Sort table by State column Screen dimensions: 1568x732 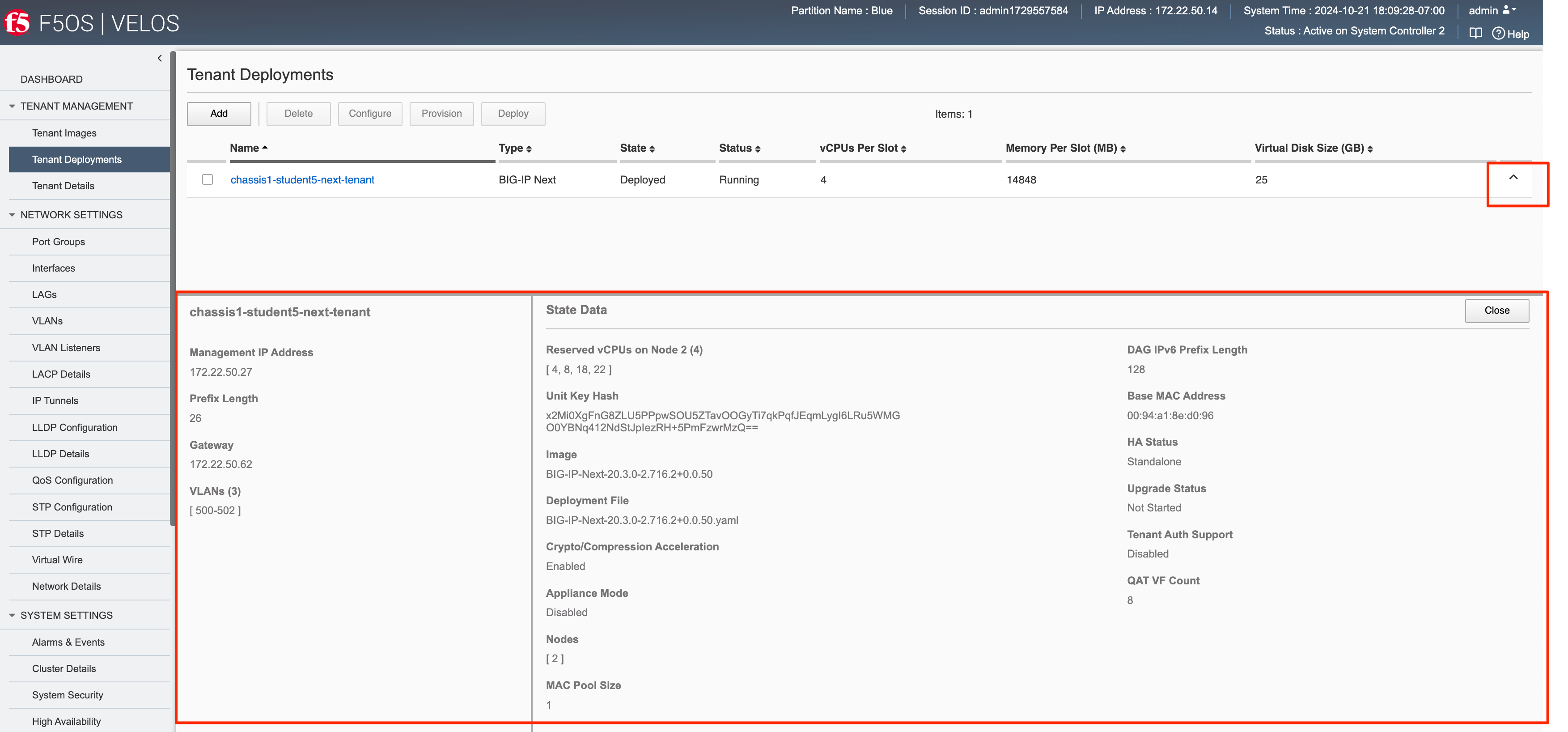(637, 148)
